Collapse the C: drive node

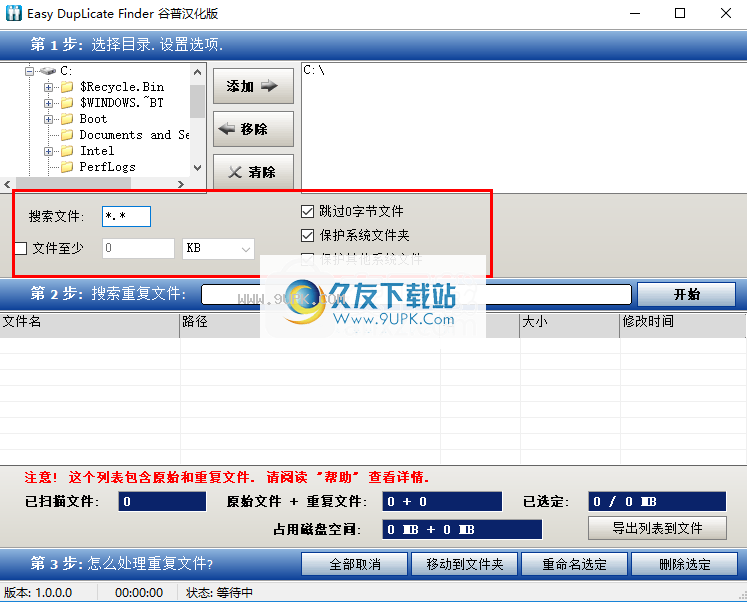(x=30, y=71)
